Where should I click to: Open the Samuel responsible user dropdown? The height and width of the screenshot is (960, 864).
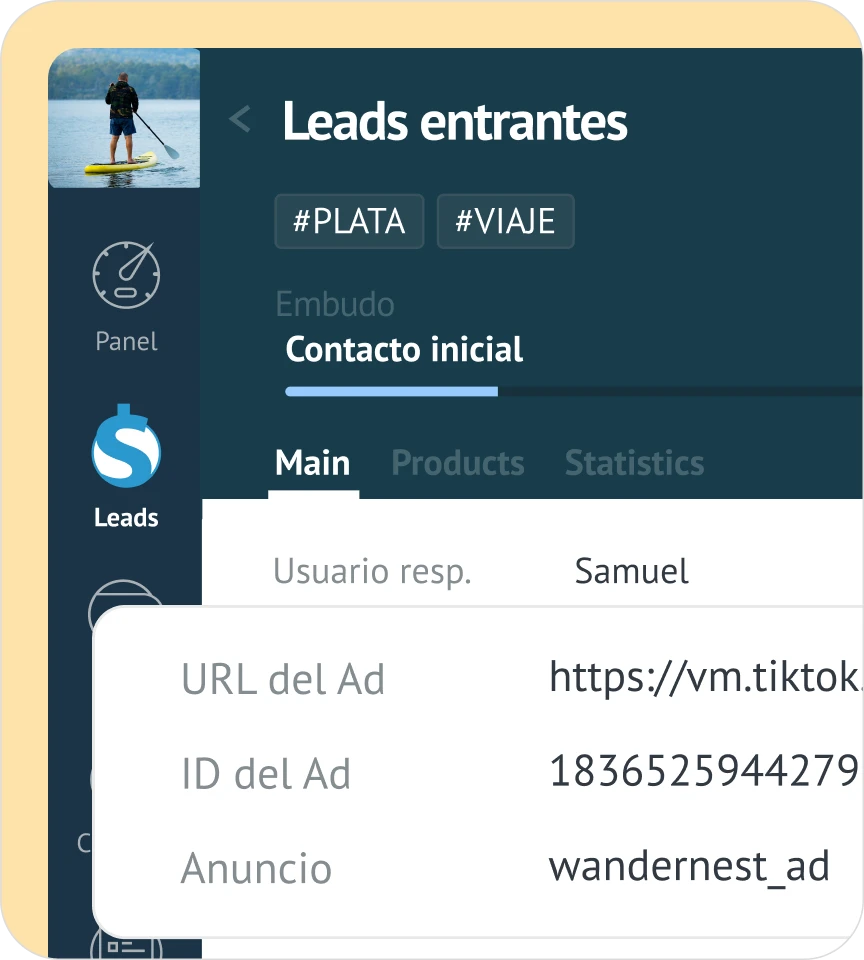pyautogui.click(x=631, y=571)
